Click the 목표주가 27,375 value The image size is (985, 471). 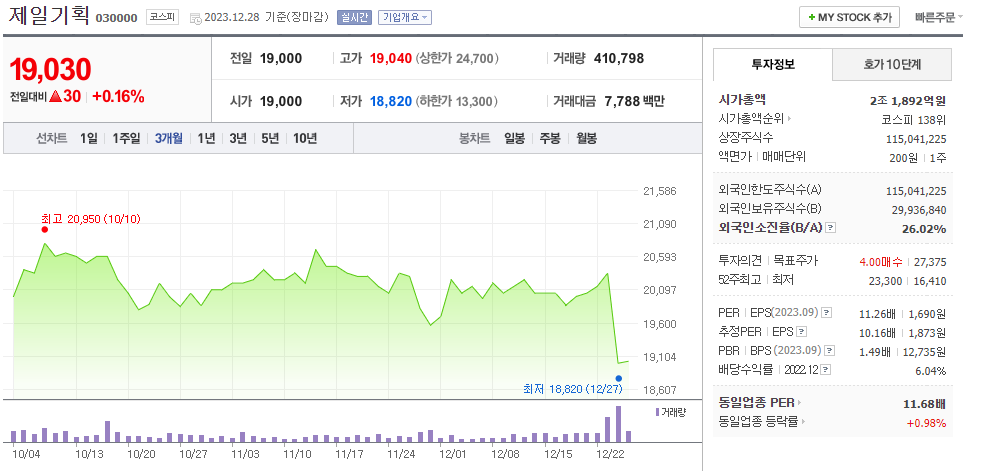pos(930,262)
